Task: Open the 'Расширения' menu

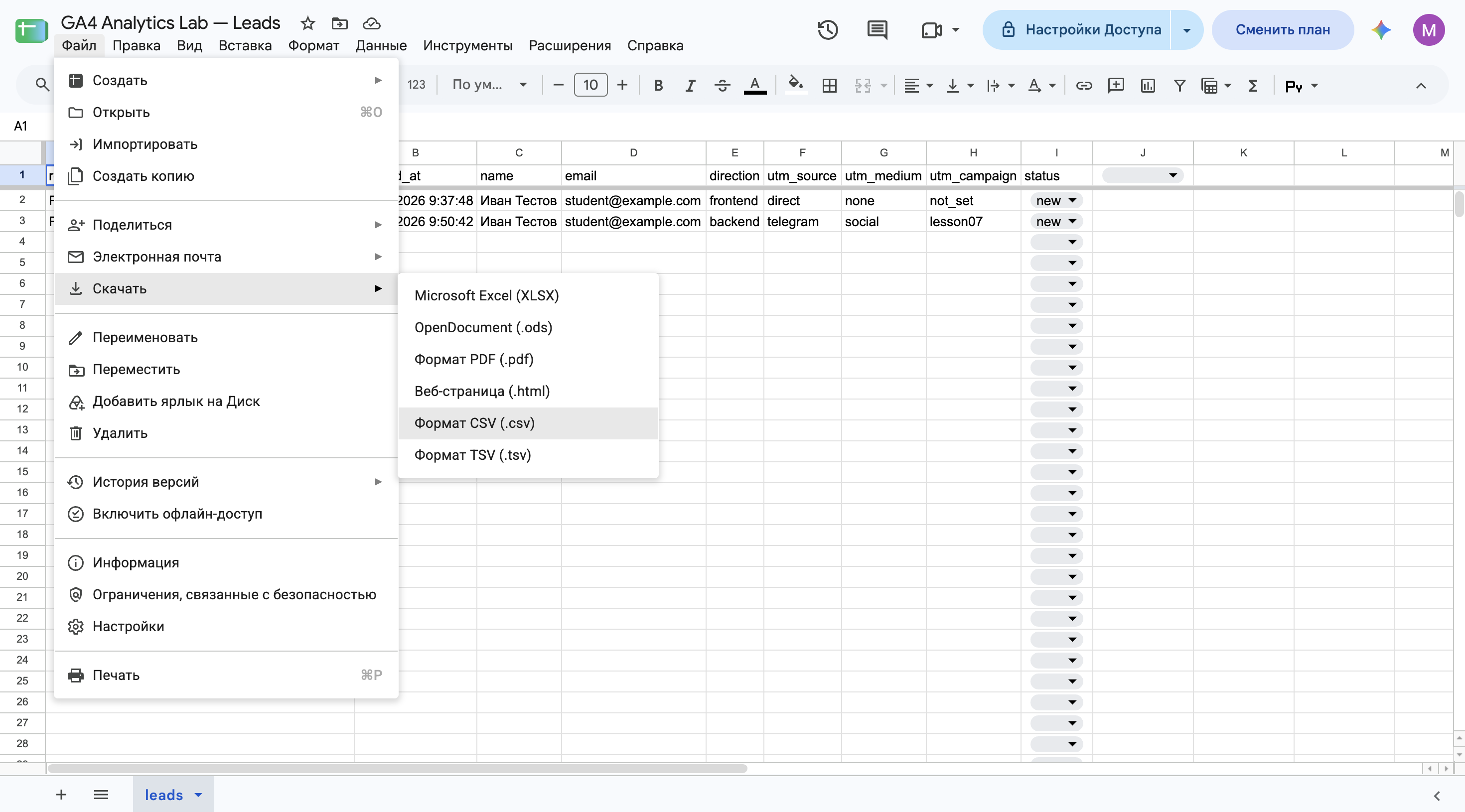Action: [x=569, y=45]
